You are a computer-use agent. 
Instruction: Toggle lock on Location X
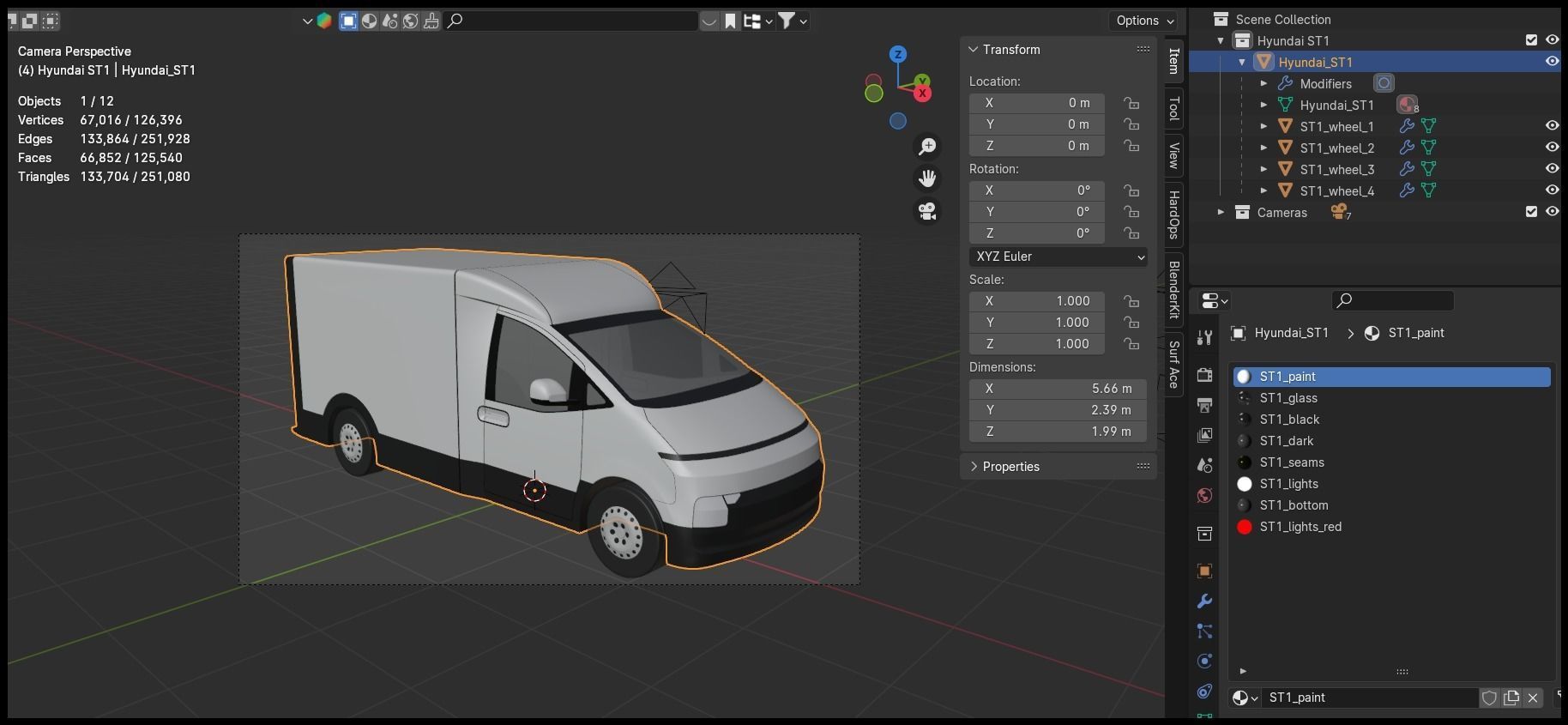[x=1131, y=103]
